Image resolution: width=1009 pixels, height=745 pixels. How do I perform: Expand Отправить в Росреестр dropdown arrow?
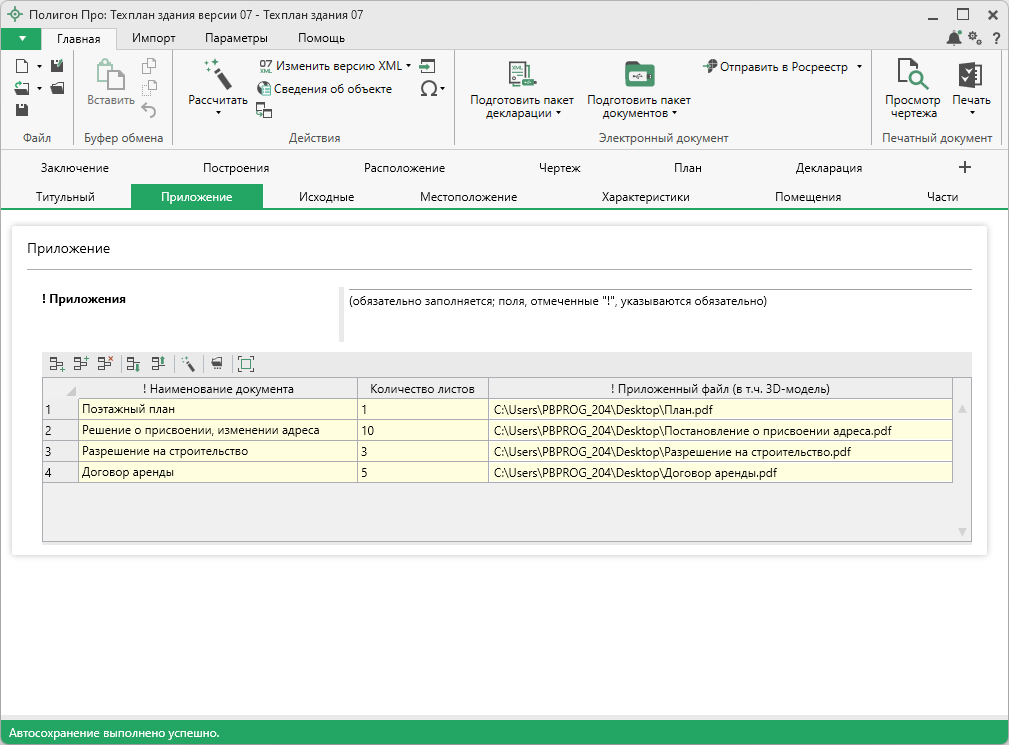[x=859, y=67]
